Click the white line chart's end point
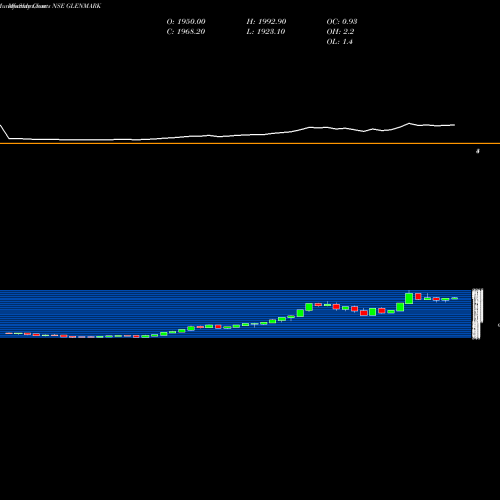Screen dimensions: 500x500 pos(455,125)
